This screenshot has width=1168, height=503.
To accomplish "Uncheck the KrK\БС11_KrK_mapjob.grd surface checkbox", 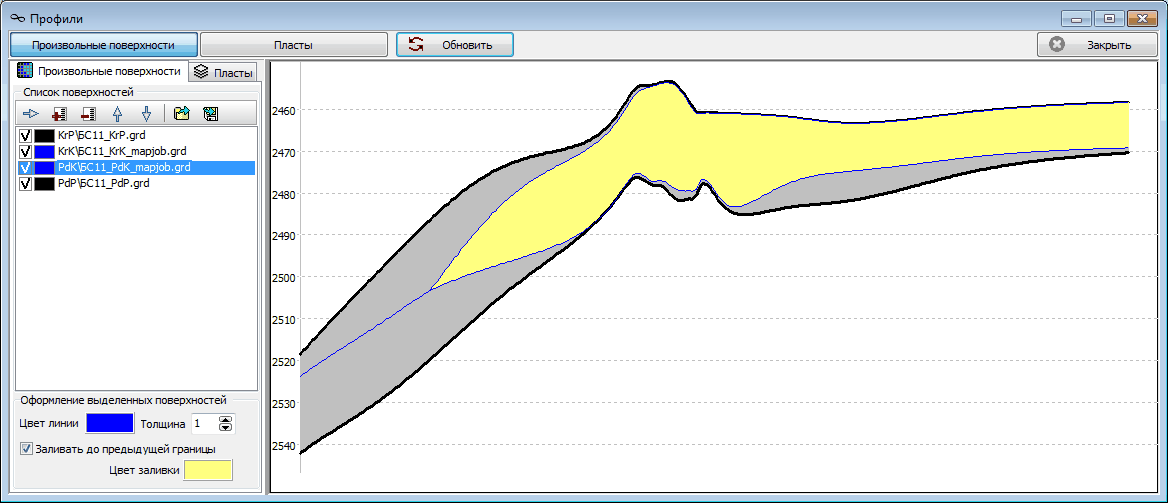I will click(25, 151).
